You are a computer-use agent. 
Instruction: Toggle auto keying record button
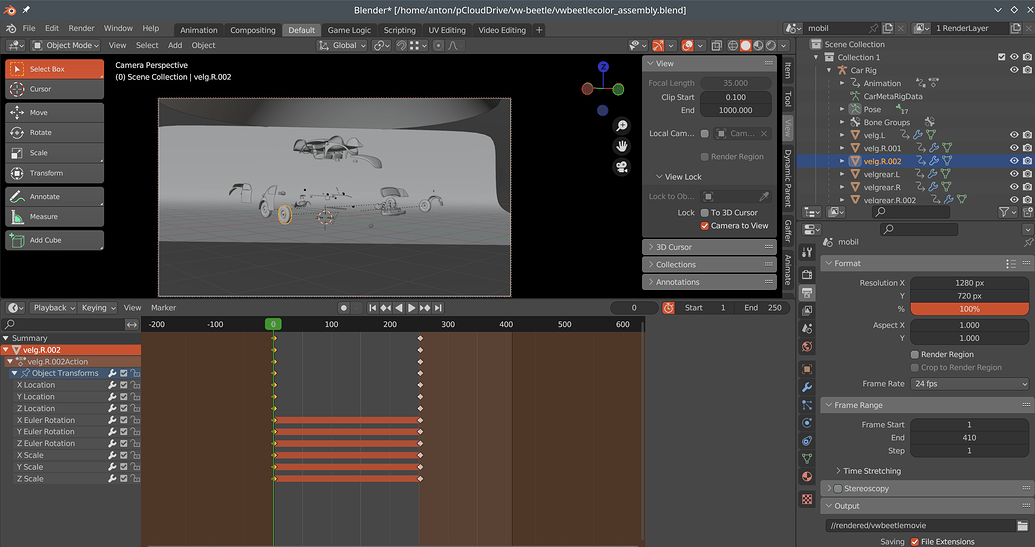(x=343, y=308)
